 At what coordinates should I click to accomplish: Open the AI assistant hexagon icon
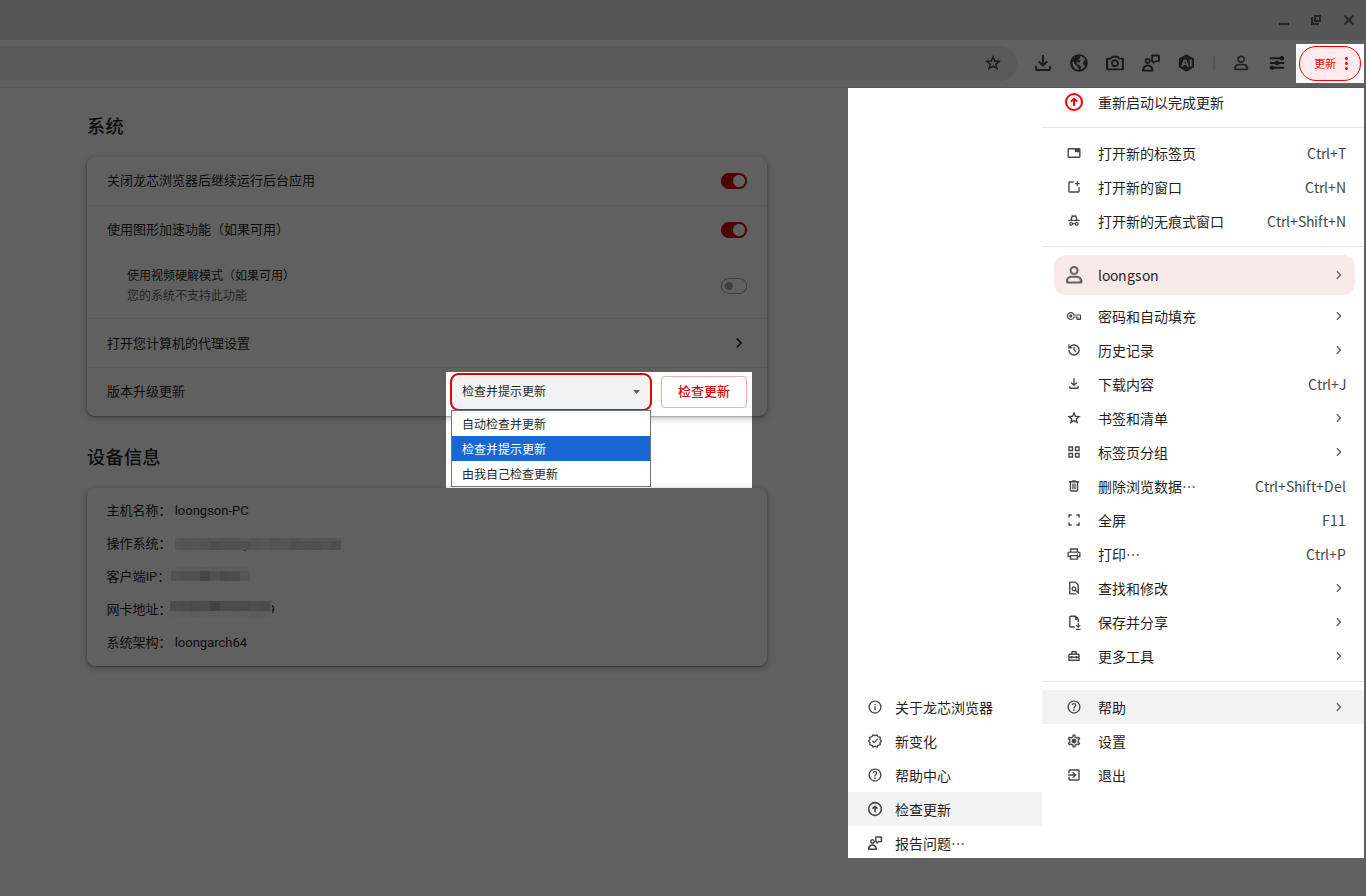pyautogui.click(x=1187, y=63)
